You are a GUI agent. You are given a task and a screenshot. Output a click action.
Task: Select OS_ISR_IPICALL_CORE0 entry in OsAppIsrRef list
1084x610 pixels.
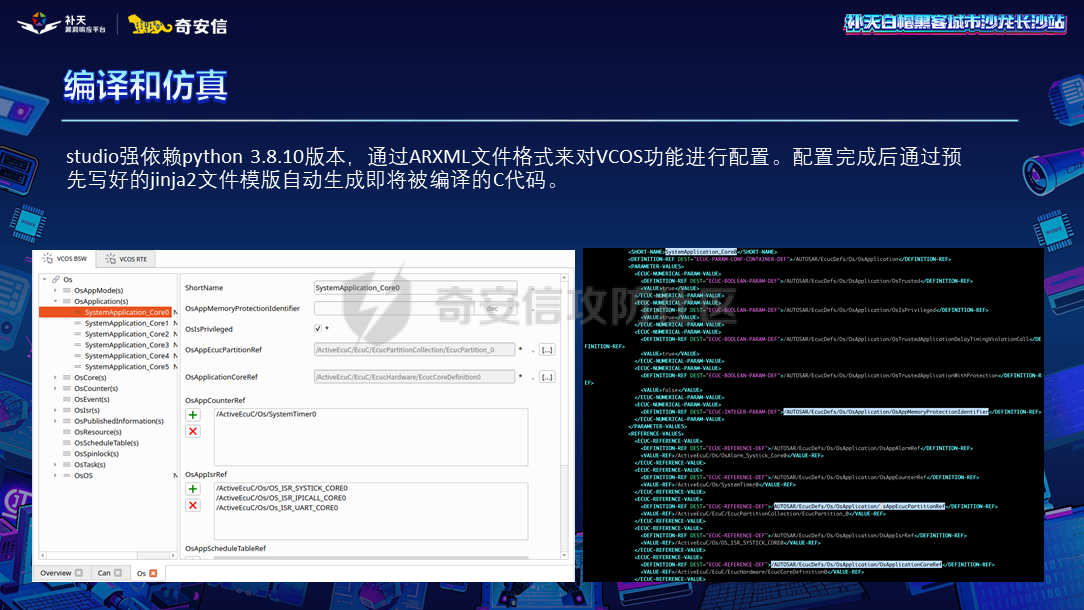point(281,498)
